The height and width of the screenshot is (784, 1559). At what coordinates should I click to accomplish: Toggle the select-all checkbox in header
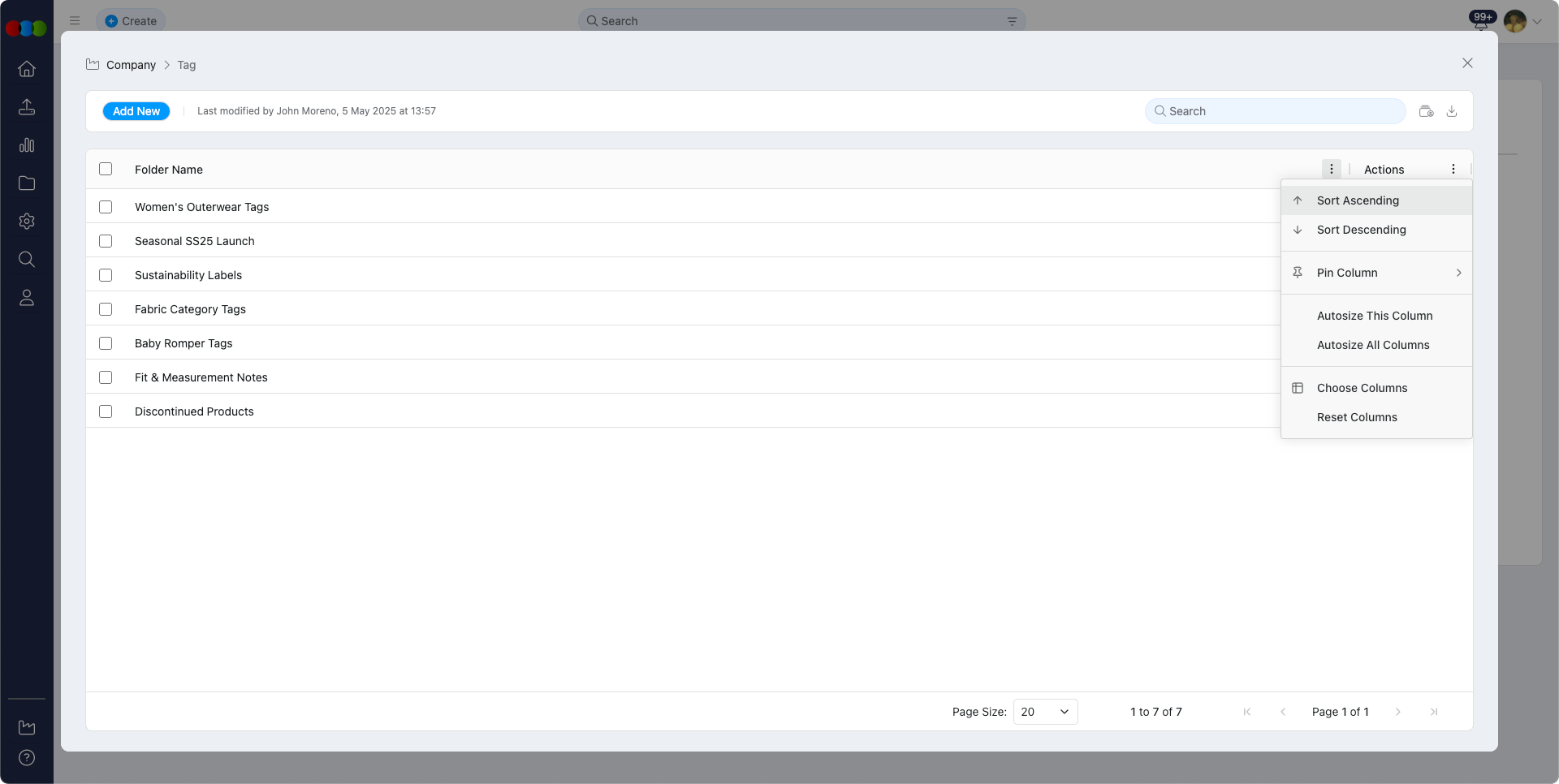coord(106,169)
